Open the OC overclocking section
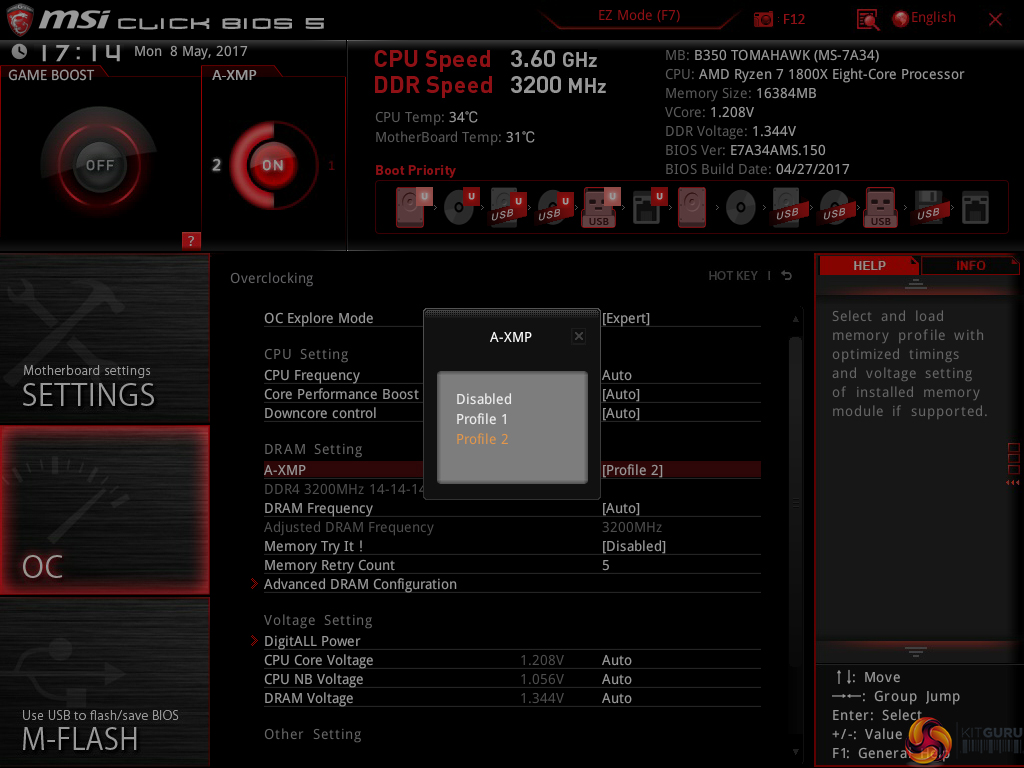 pos(104,510)
